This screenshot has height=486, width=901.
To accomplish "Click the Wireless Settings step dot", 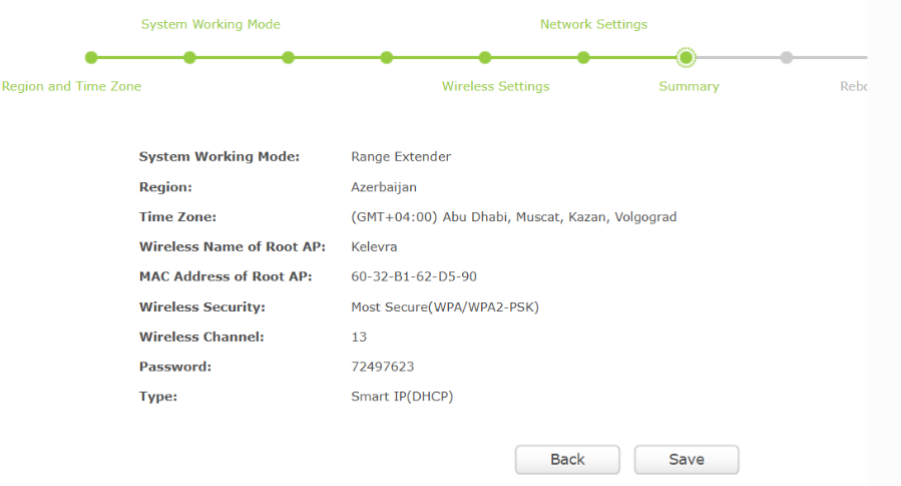I will [485, 58].
